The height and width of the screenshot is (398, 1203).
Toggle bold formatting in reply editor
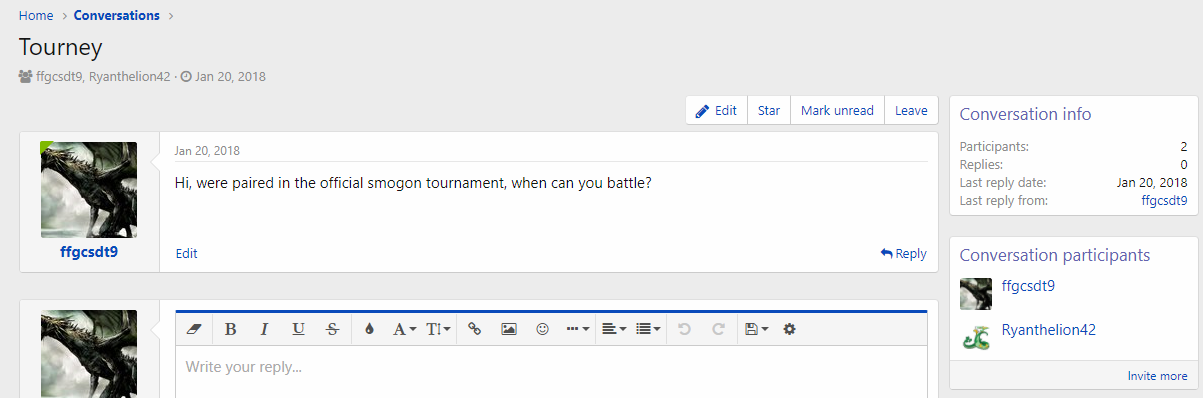point(230,328)
